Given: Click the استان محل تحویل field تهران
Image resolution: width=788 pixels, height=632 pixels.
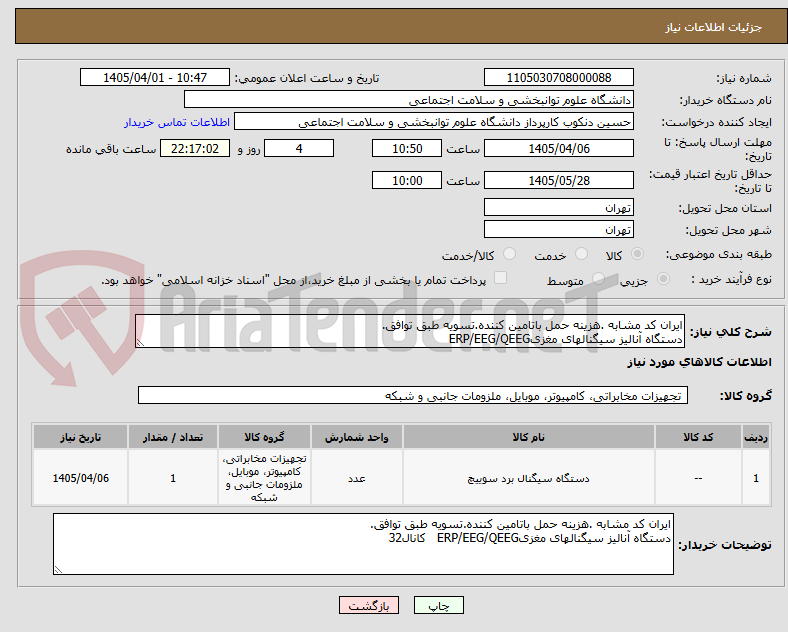Looking at the screenshot, I should (x=559, y=207).
